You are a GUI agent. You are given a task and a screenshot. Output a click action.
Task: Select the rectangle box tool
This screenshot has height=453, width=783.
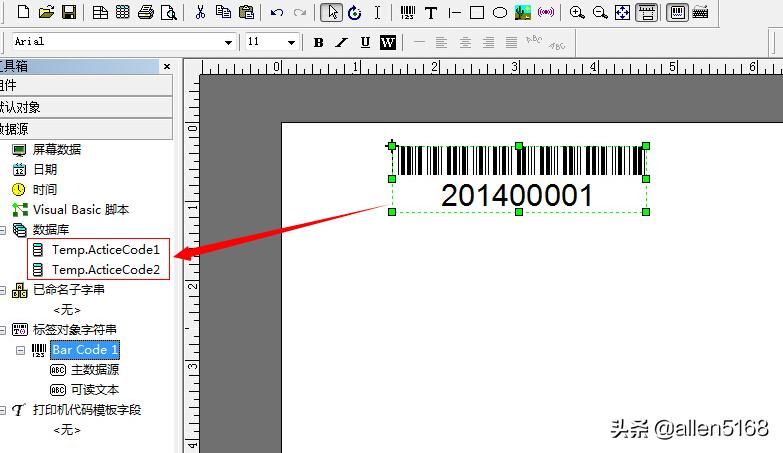point(477,12)
